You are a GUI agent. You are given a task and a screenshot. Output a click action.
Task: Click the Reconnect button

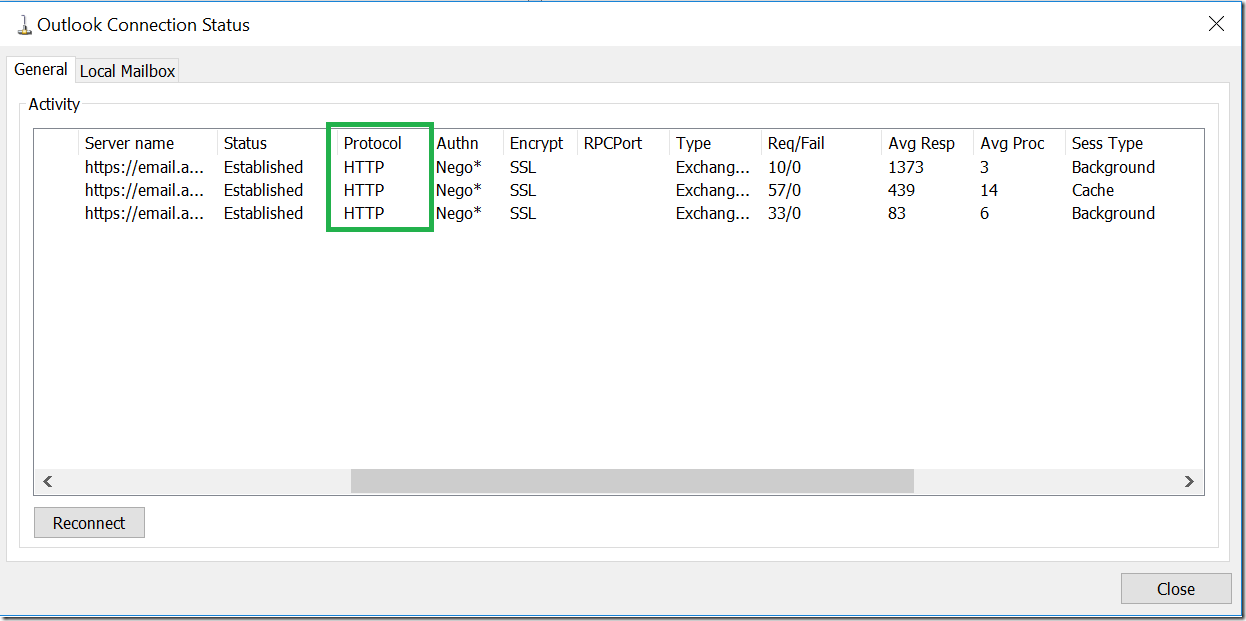click(89, 523)
